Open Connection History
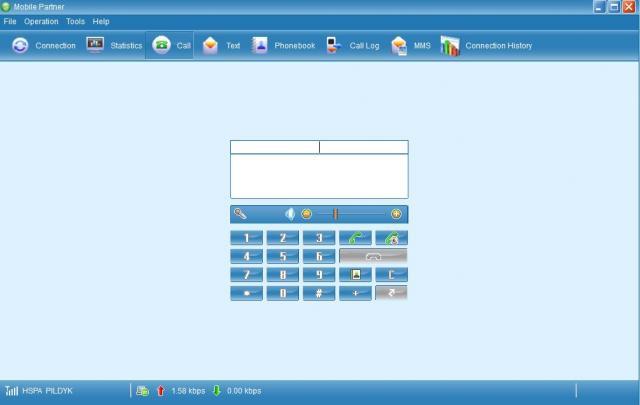640x405 pixels. point(487,46)
